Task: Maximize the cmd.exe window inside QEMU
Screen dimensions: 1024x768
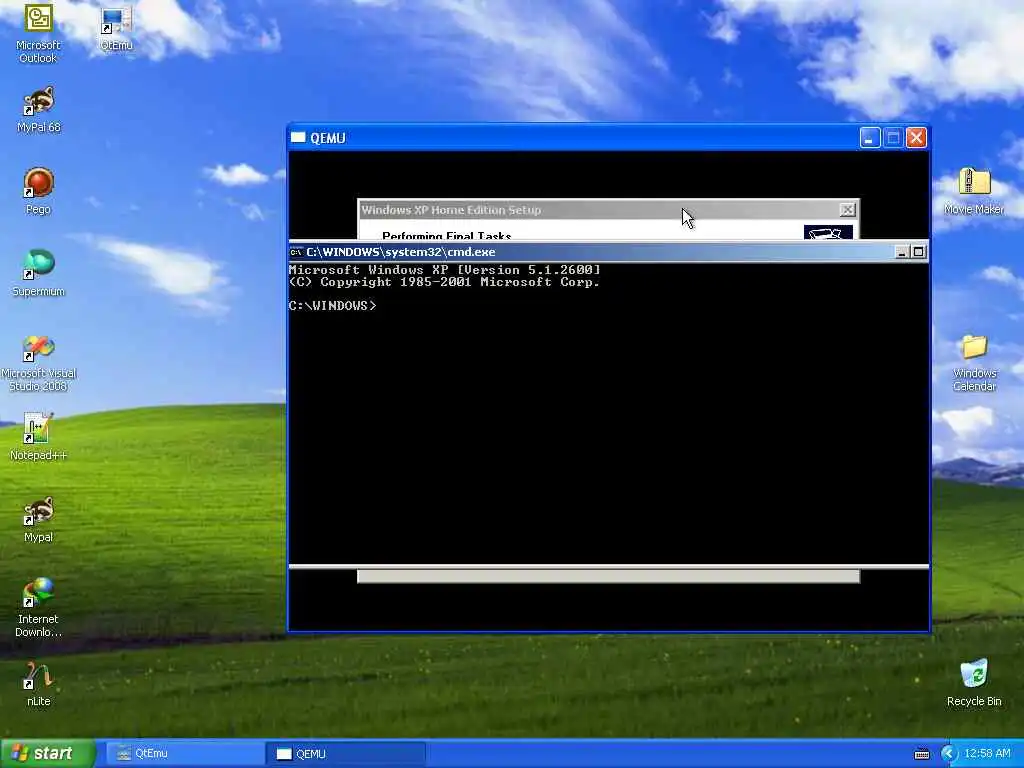Action: pos(918,252)
